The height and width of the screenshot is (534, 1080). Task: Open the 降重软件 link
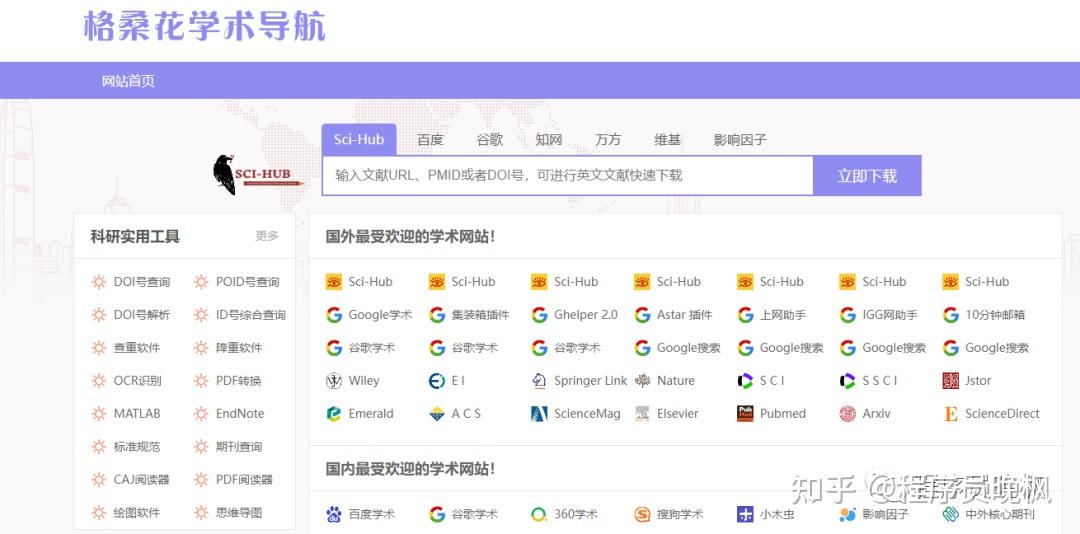(x=239, y=348)
